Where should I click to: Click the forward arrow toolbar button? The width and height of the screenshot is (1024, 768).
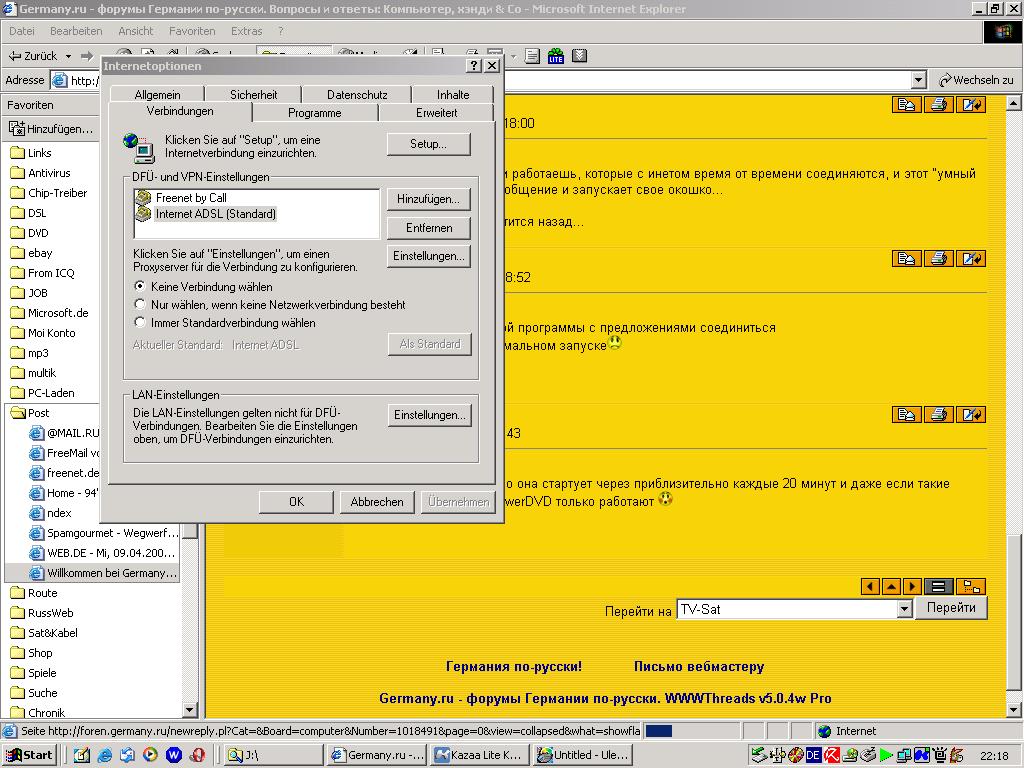[x=87, y=56]
